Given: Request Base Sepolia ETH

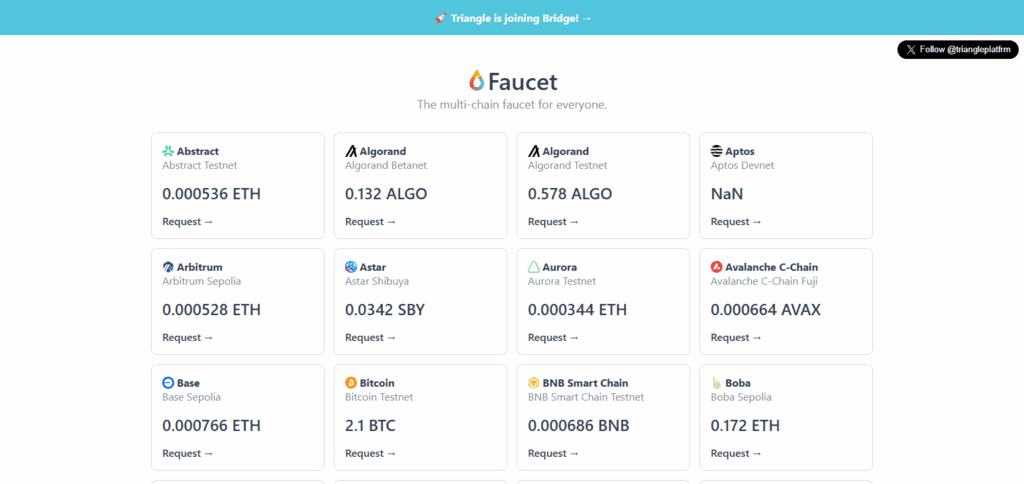Looking at the screenshot, I should coord(187,453).
